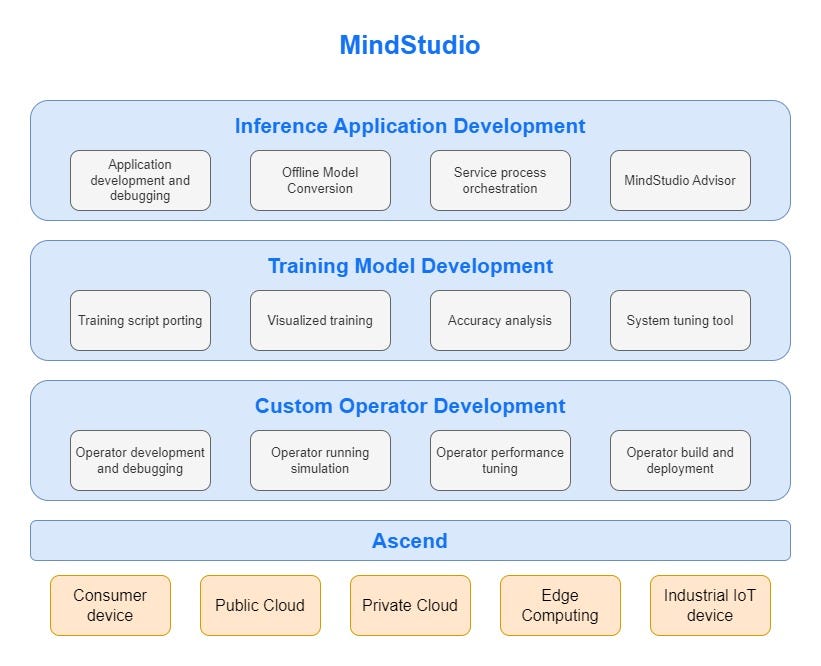Select the Private Cloud box
821x666 pixels.
coord(410,605)
